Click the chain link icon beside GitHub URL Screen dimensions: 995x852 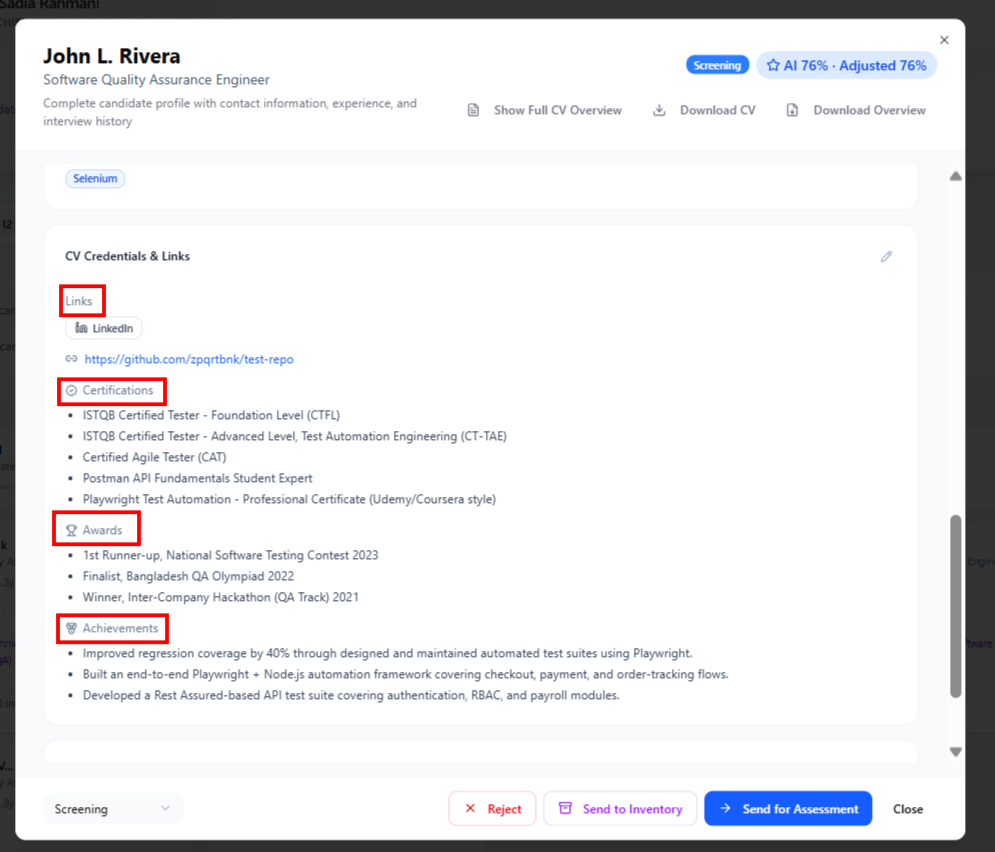(x=71, y=359)
